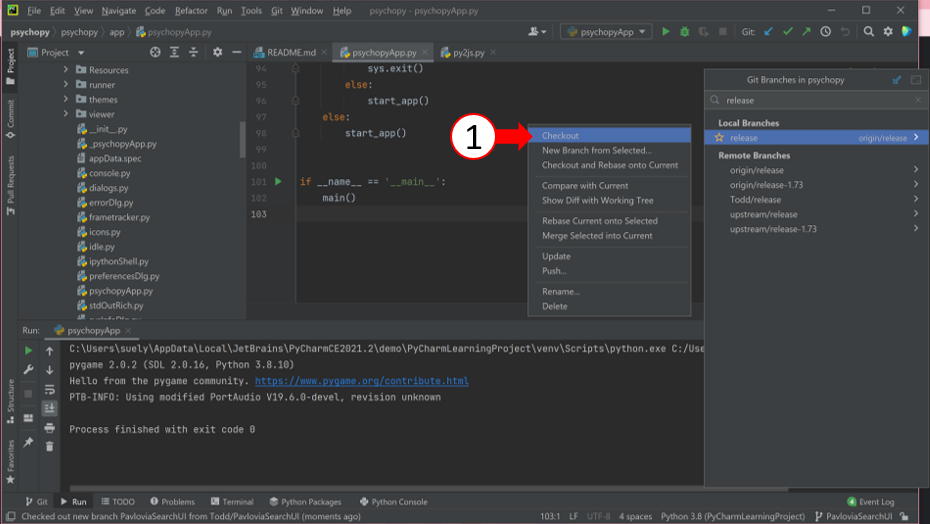
Task: Open psychopyApp run configuration dropdown
Action: pos(606,31)
